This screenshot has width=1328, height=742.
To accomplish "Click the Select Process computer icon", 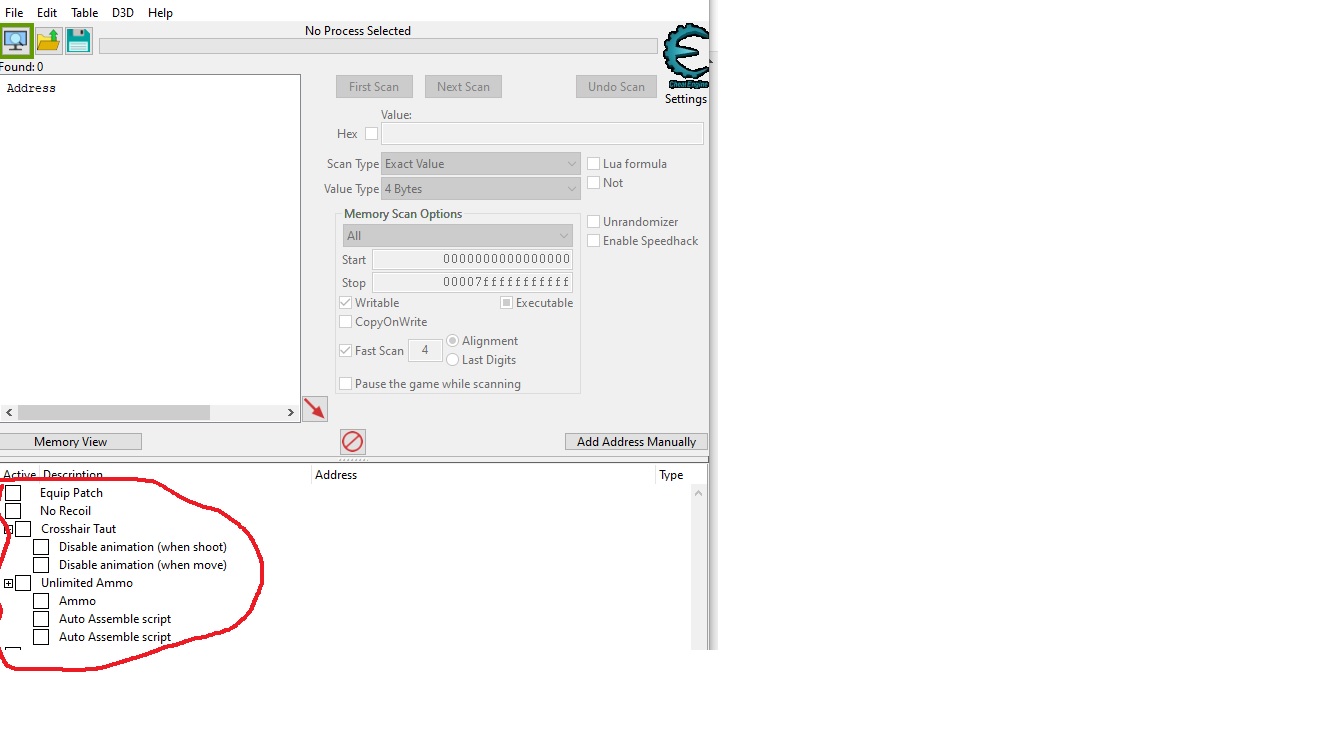I will [x=16, y=41].
